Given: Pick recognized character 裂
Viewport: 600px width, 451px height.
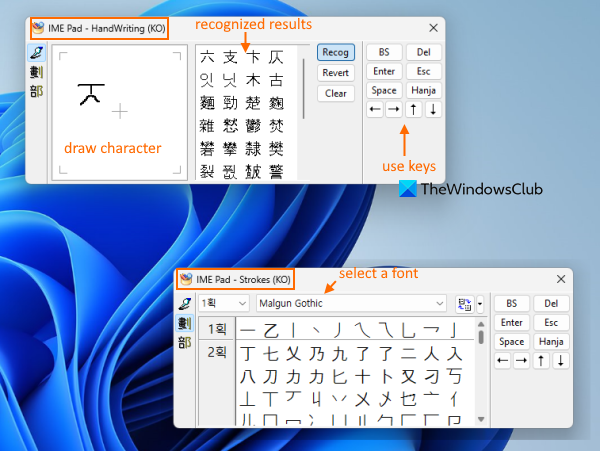Looking at the screenshot, I should click(x=207, y=172).
